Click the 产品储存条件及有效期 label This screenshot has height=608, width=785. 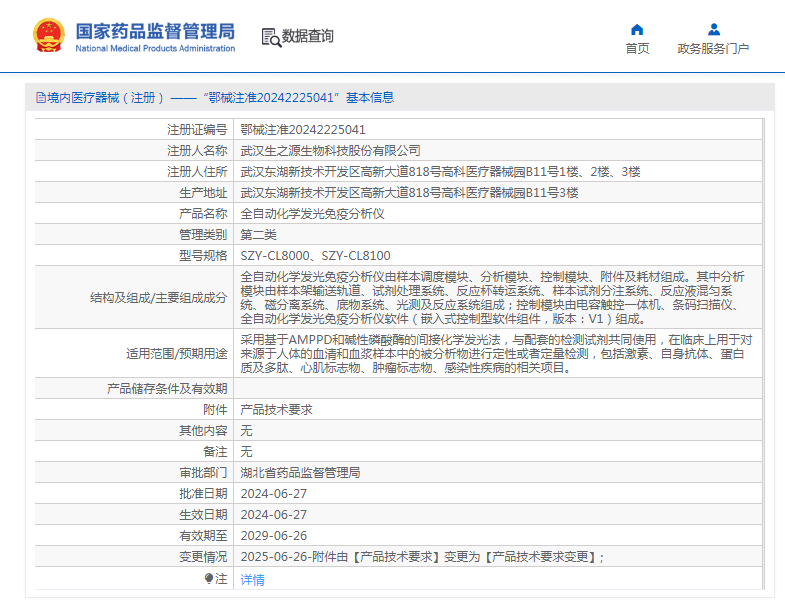pyautogui.click(x=167, y=389)
